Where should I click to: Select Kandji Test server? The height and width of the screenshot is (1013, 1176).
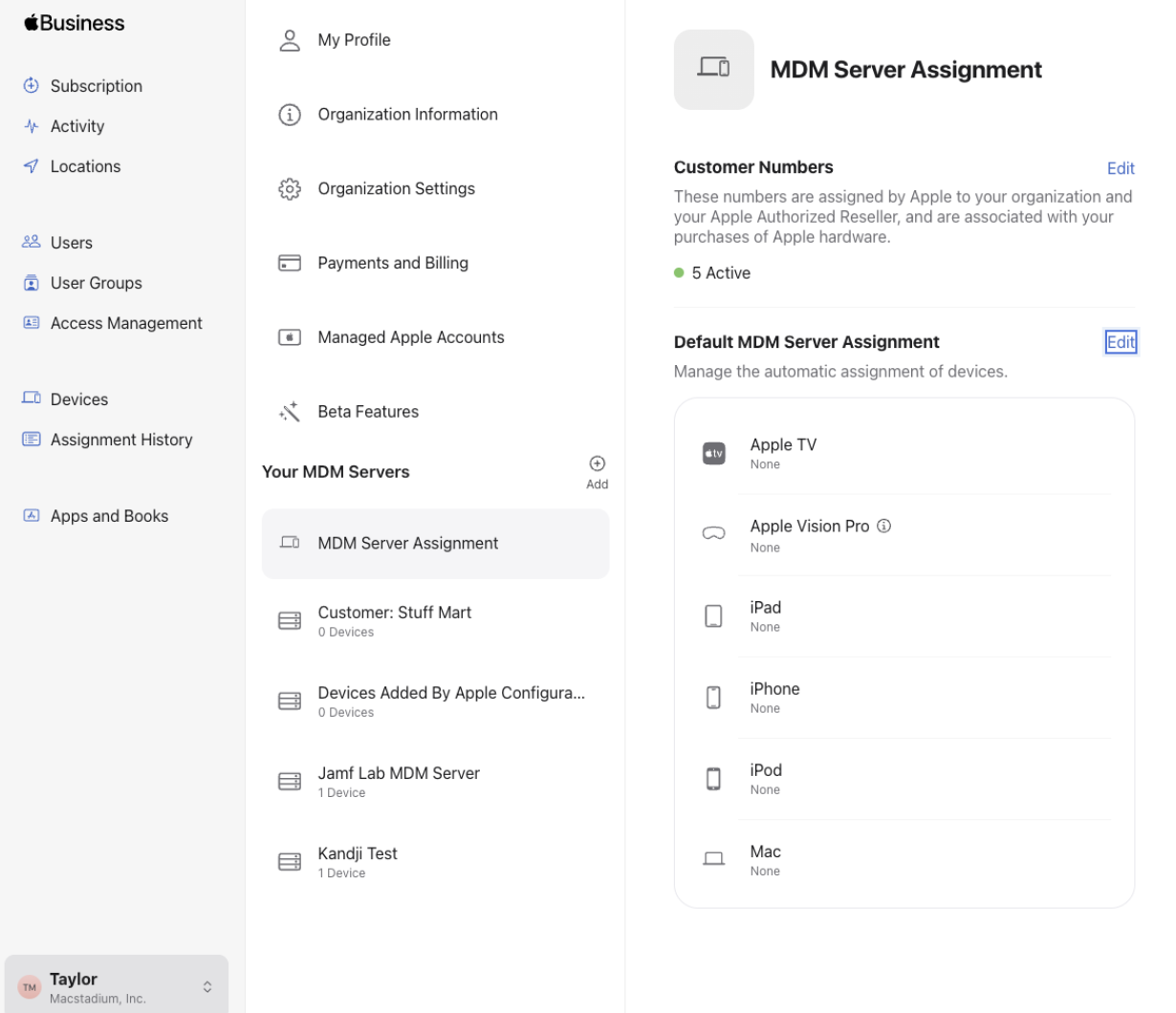pos(435,862)
